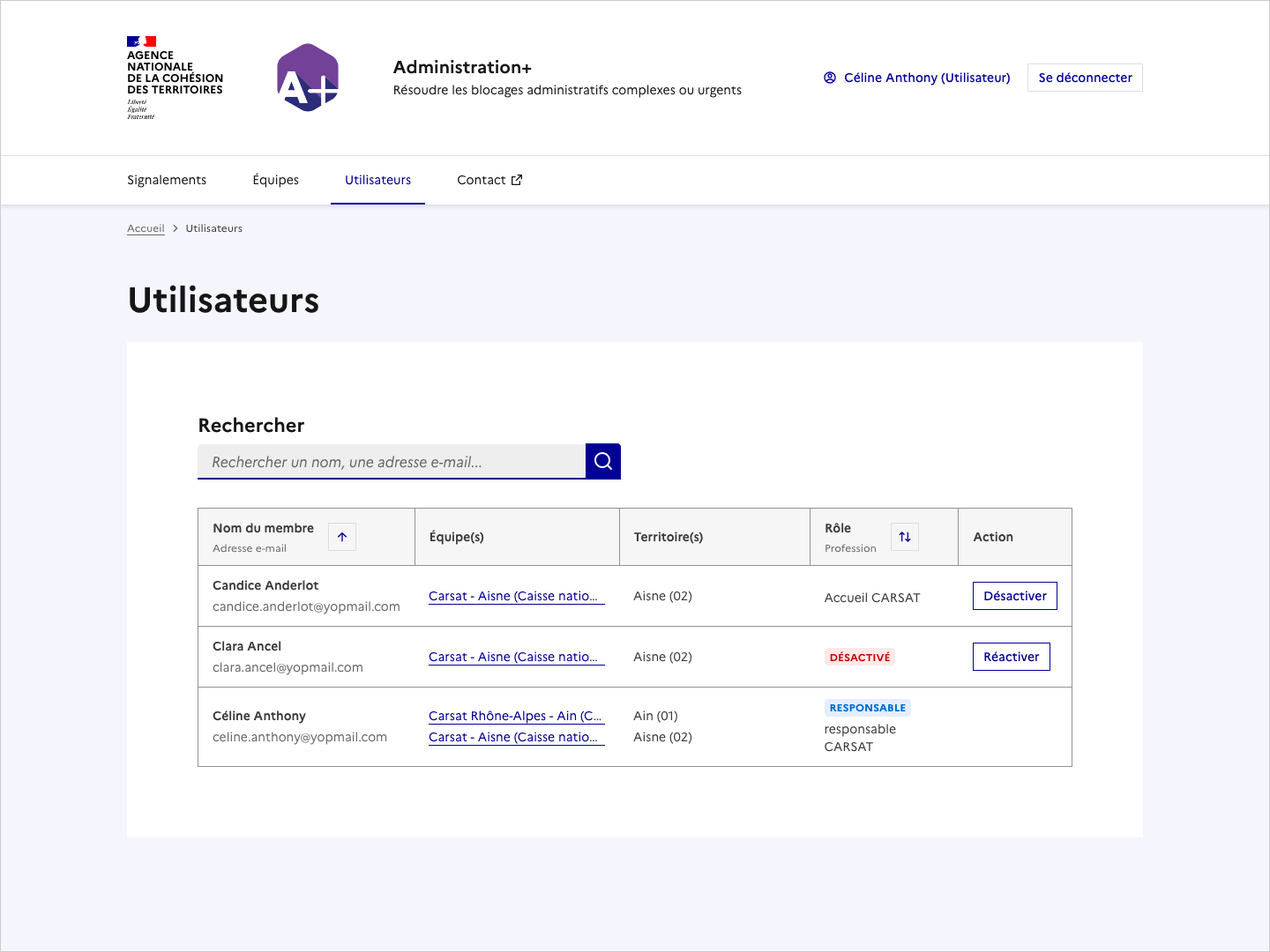
Task: Réactiver the account of Clara Ancel
Action: [1011, 656]
